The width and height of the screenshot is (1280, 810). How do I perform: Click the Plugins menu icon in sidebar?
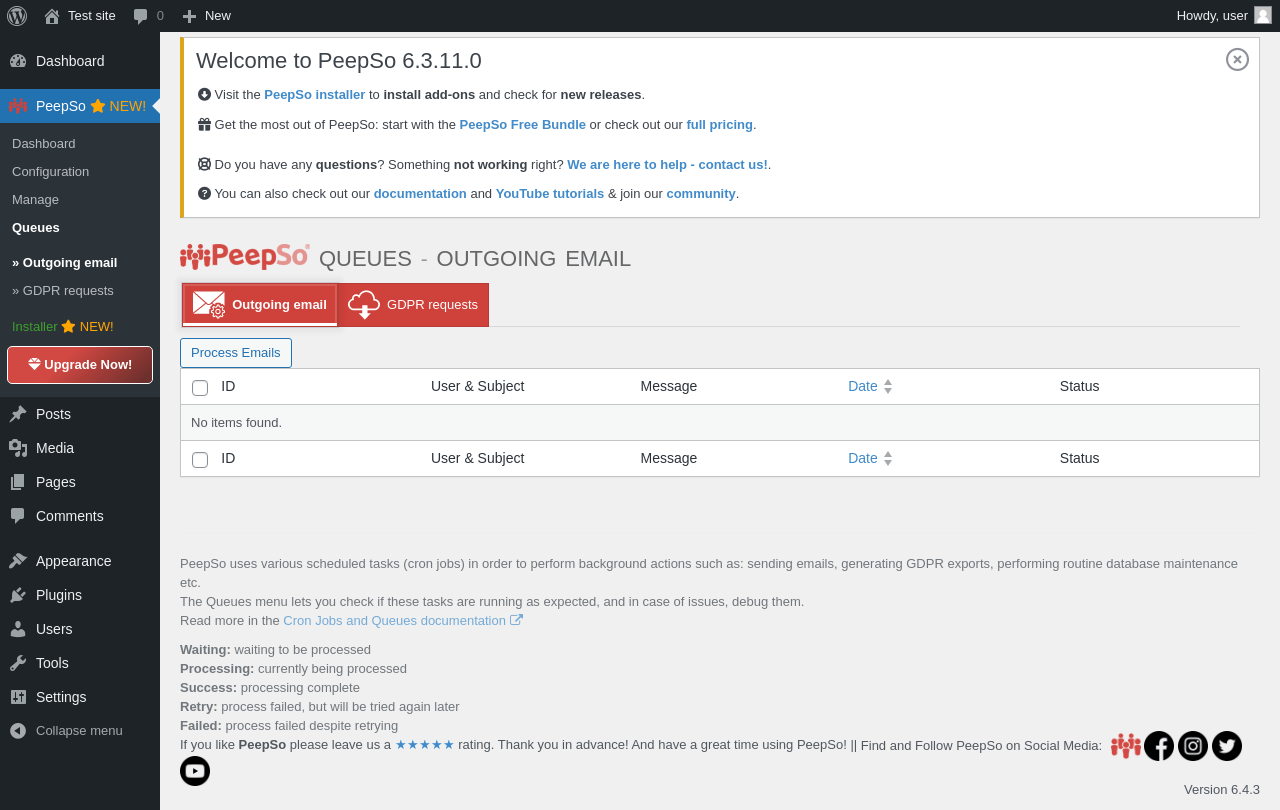(x=18, y=595)
